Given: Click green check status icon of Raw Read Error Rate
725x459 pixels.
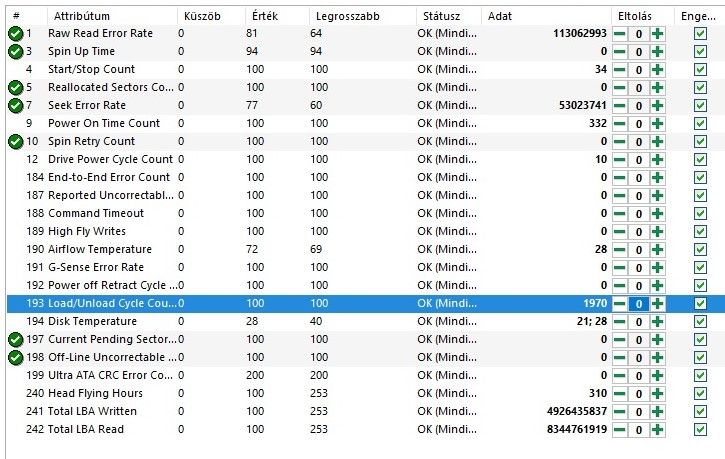Looking at the screenshot, I should point(15,33).
